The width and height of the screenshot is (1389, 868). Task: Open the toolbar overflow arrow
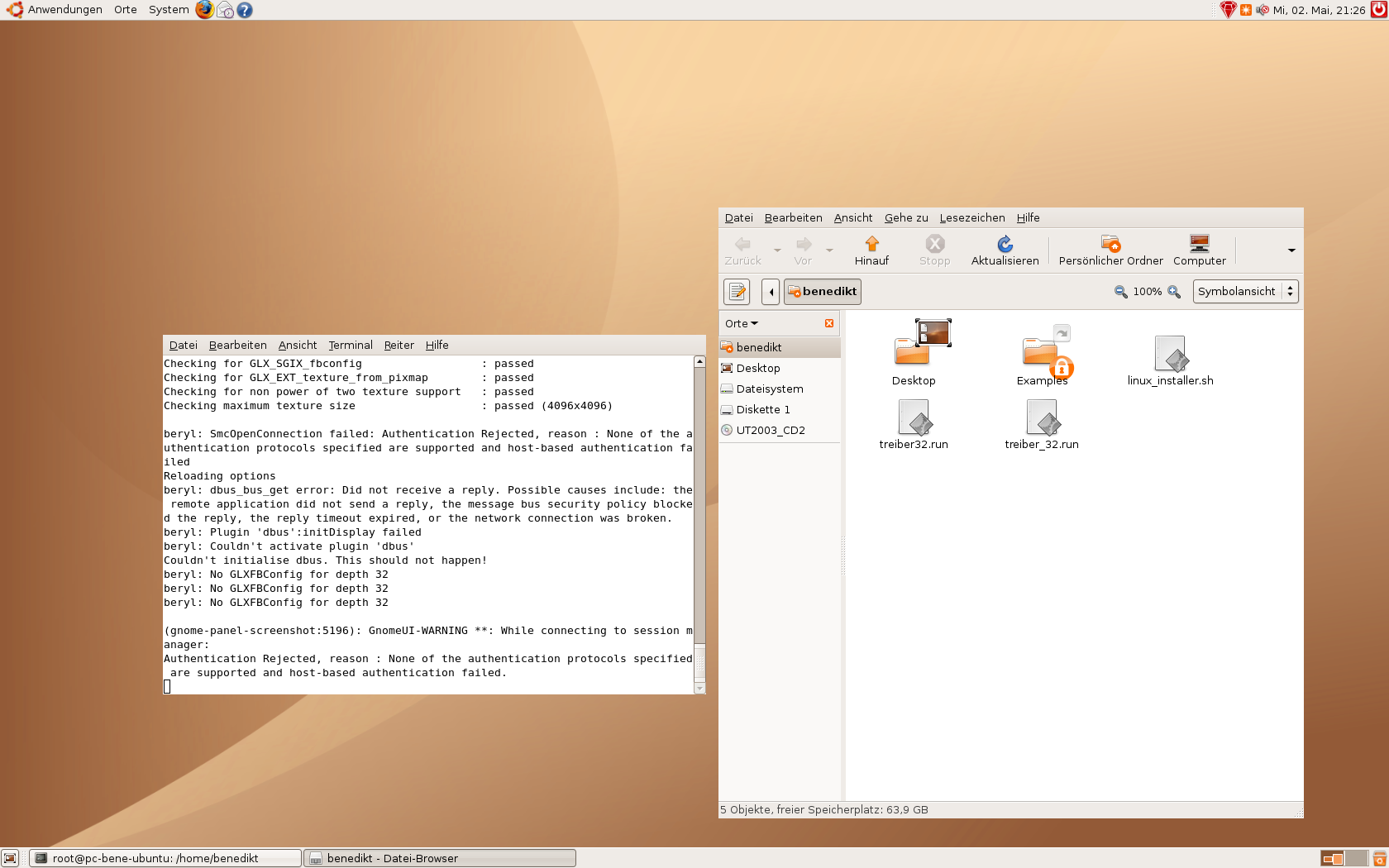[1291, 250]
